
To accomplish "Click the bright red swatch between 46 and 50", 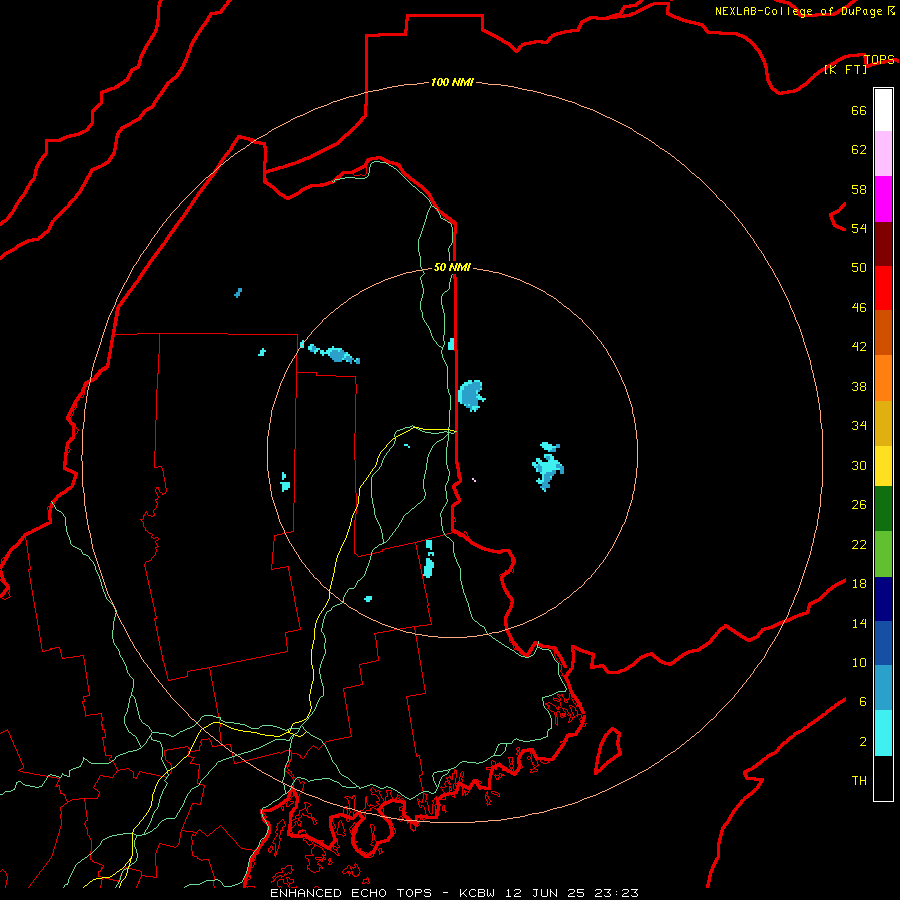I will (x=883, y=288).
